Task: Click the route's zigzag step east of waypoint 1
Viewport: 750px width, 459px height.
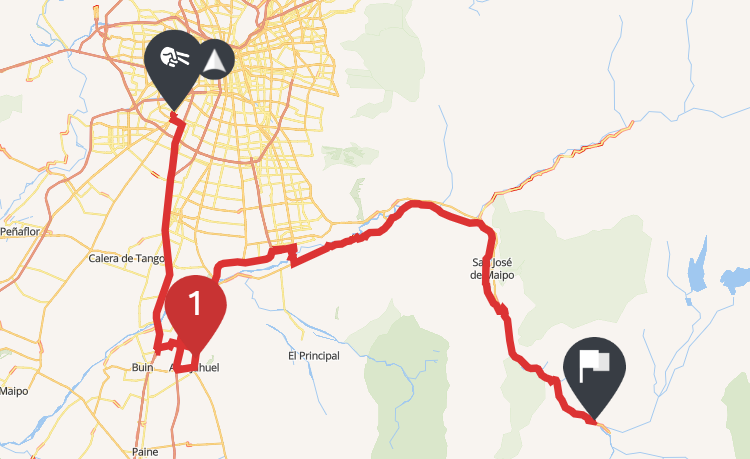Action: (x=290, y=255)
